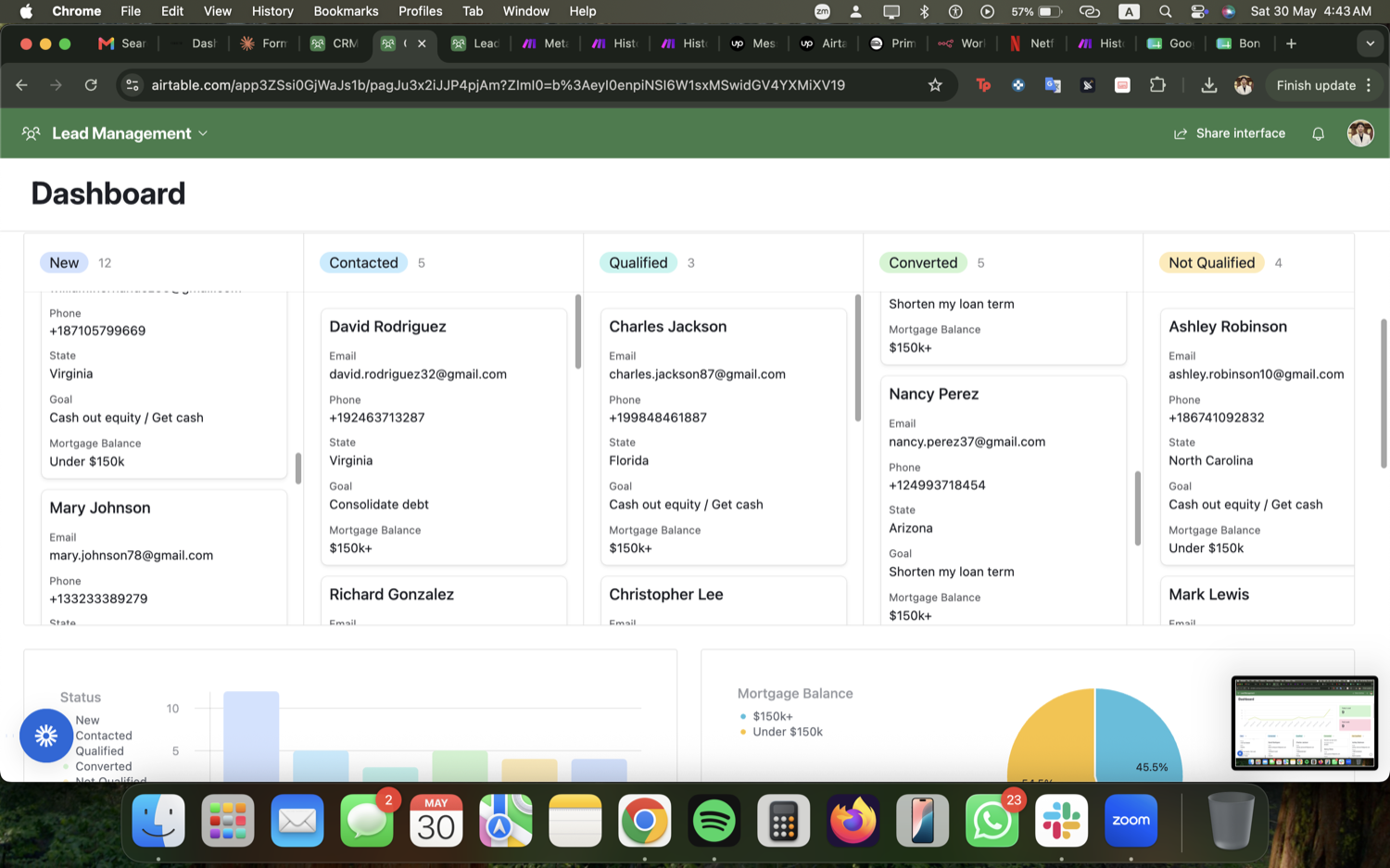This screenshot has width=1390, height=868.
Task: Open Control Center in menu bar
Action: pos(1198,11)
